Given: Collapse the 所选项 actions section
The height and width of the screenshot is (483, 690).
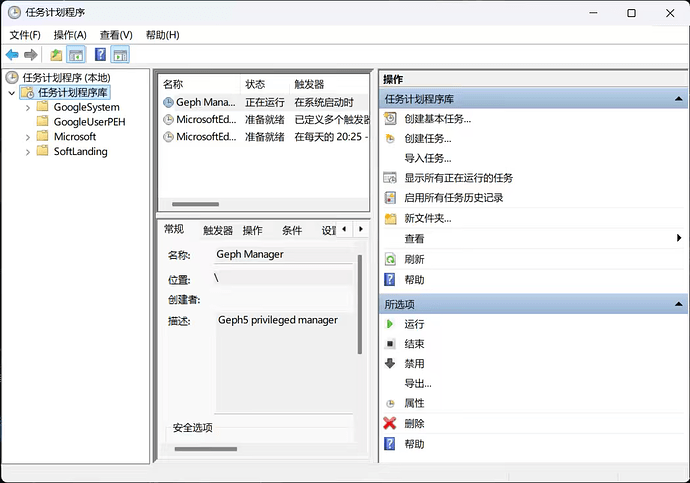Looking at the screenshot, I should pyautogui.click(x=679, y=304).
